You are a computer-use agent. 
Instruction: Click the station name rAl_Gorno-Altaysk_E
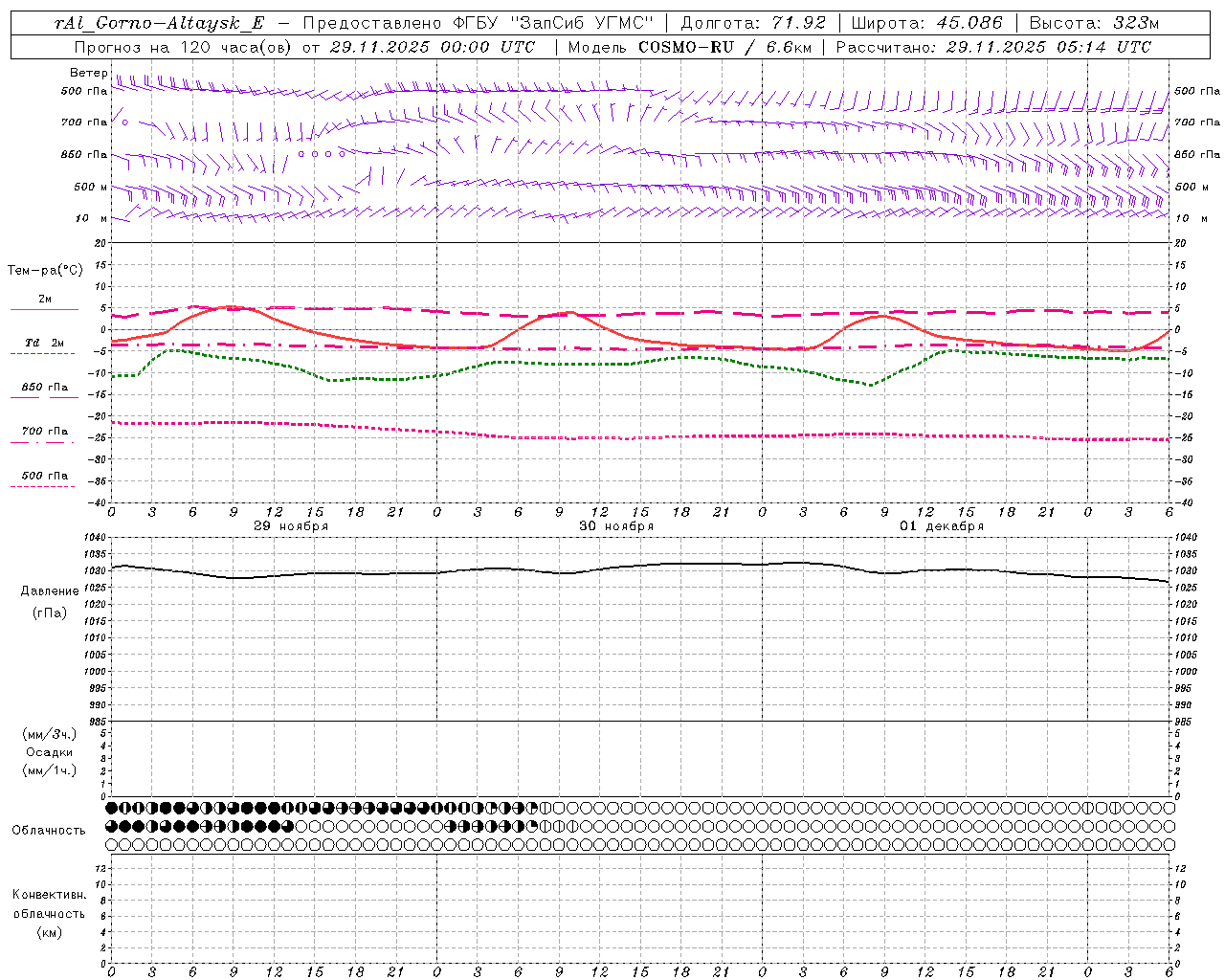coord(159,24)
